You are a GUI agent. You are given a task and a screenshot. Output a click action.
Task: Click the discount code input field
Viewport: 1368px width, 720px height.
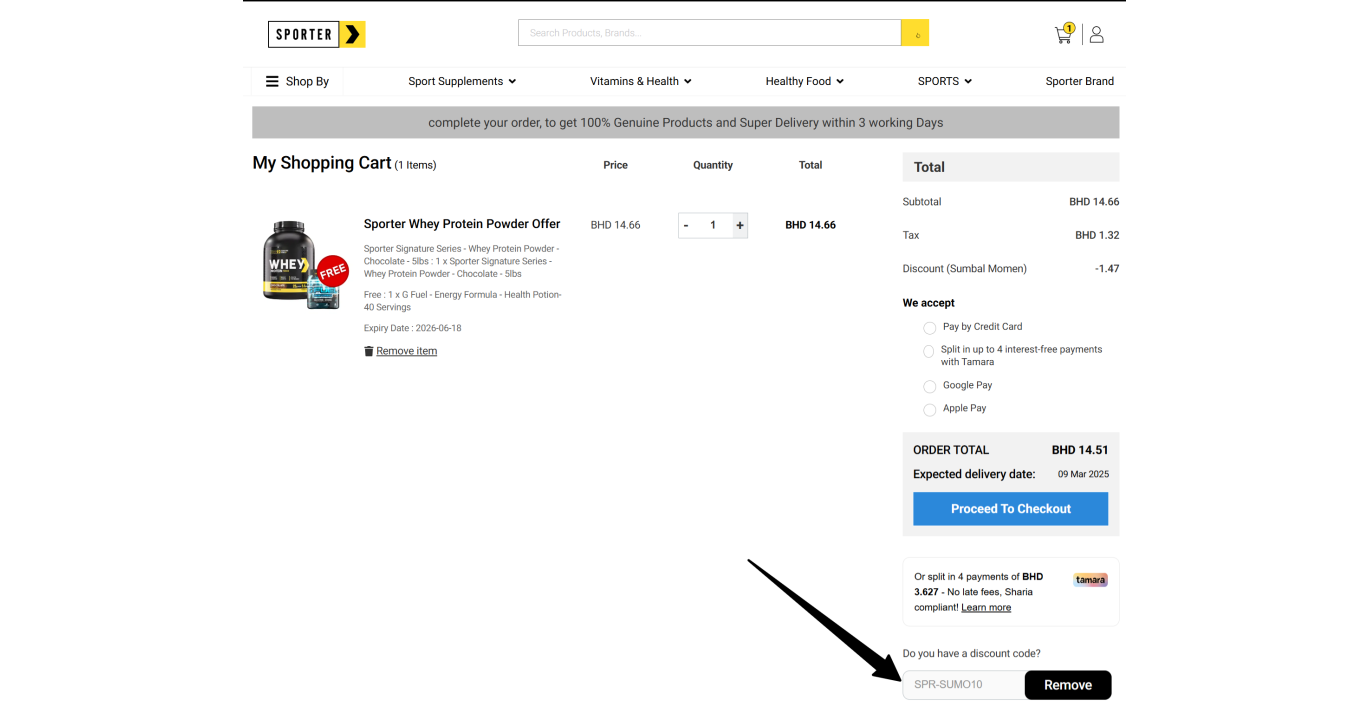point(964,685)
